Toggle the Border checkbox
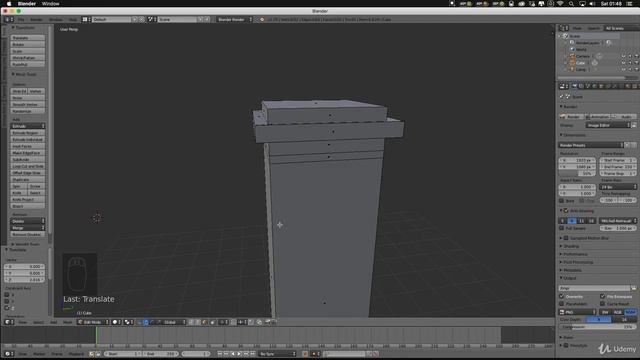This screenshot has height=360, width=640. [x=562, y=201]
